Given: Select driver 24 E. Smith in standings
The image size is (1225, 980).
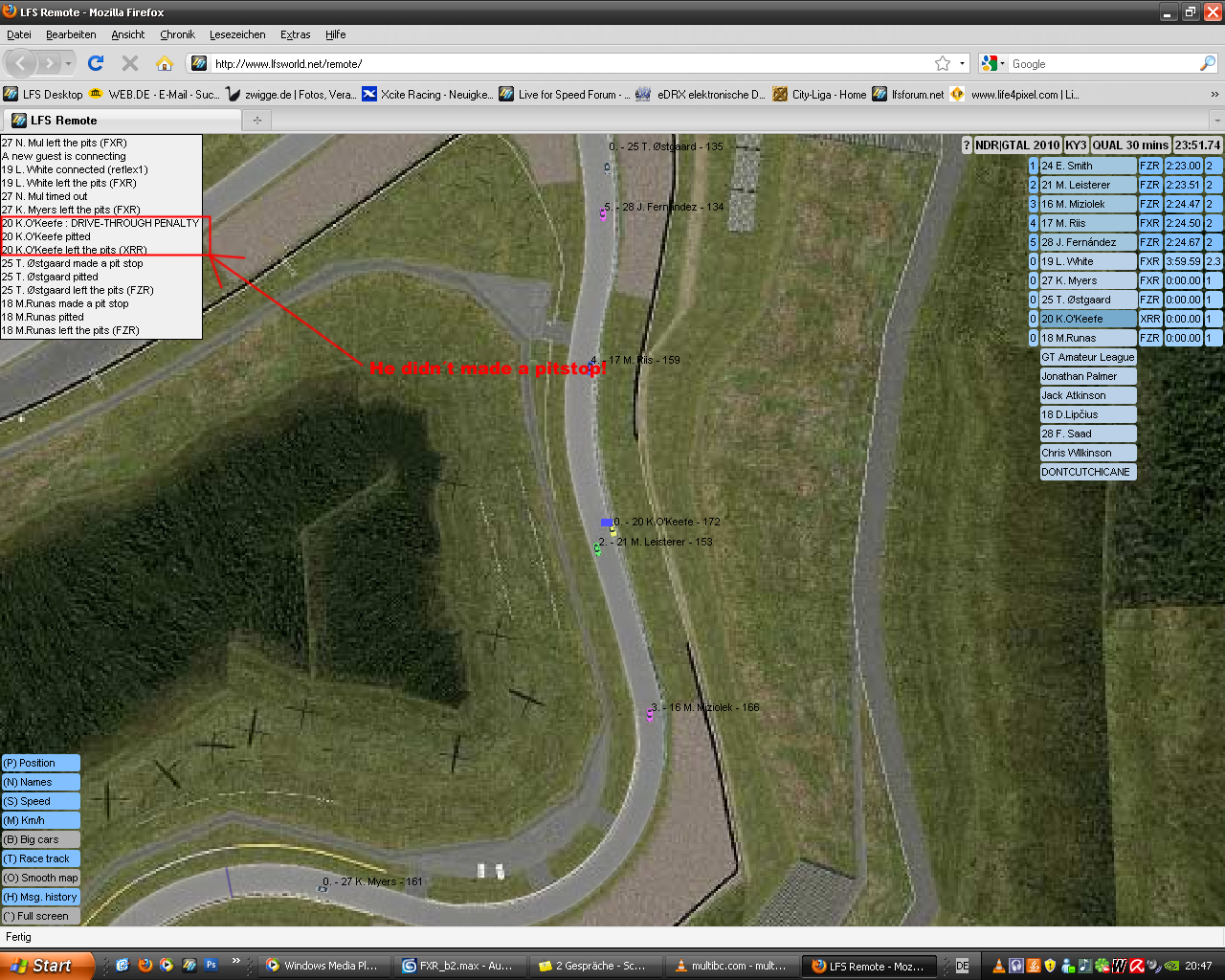Looking at the screenshot, I should click(1088, 166).
